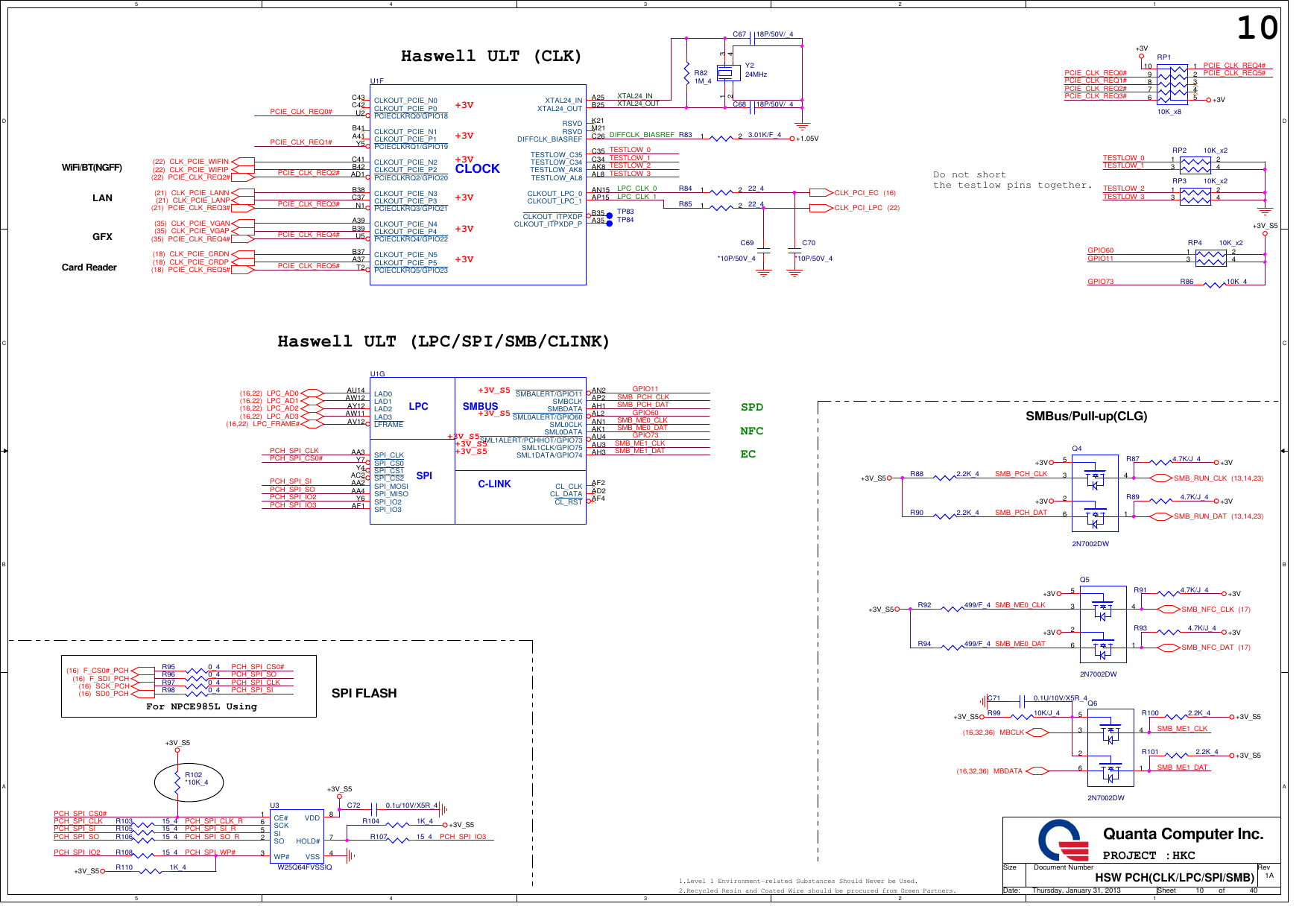Click the 'Quanta Computer Inc.' company name
The width and height of the screenshot is (1308, 924).
(1183, 834)
